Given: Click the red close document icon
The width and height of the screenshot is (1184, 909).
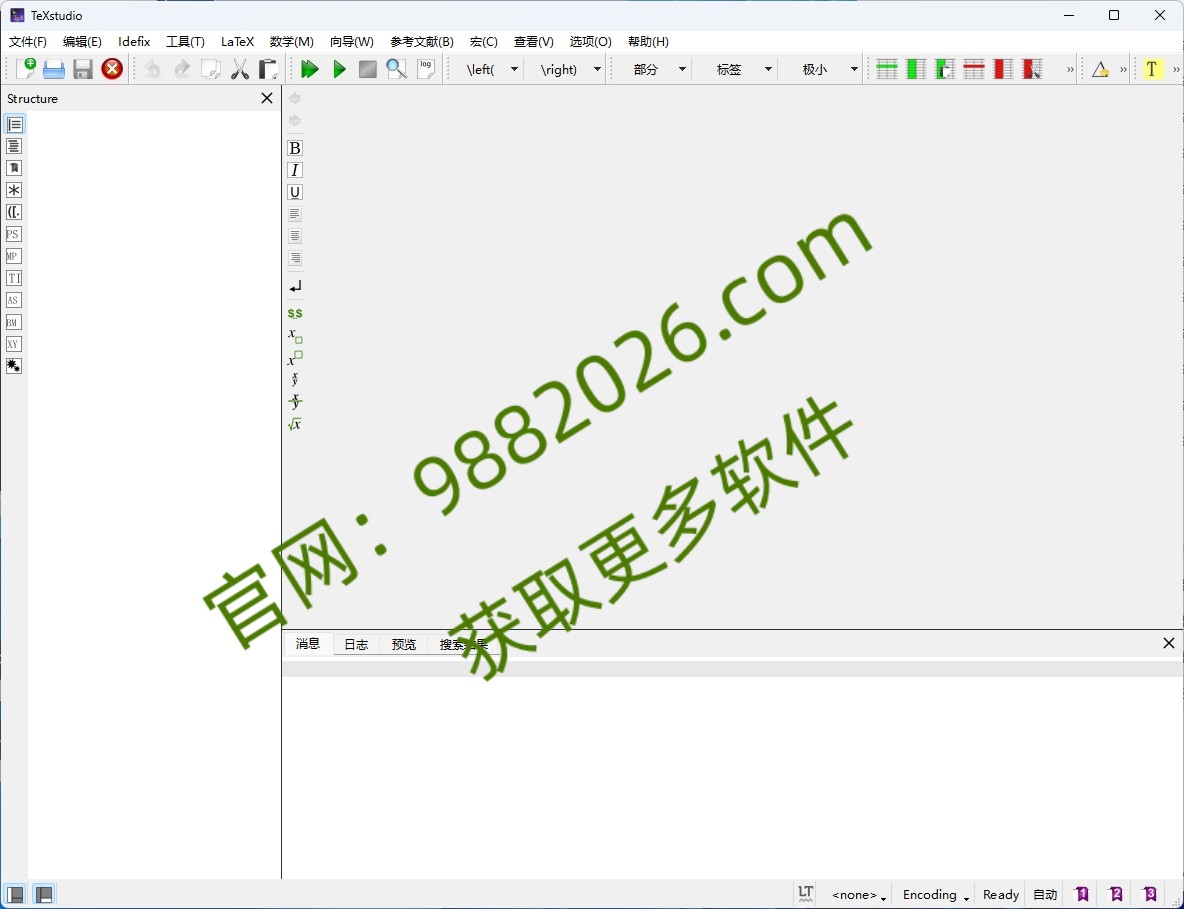Looking at the screenshot, I should 112,69.
